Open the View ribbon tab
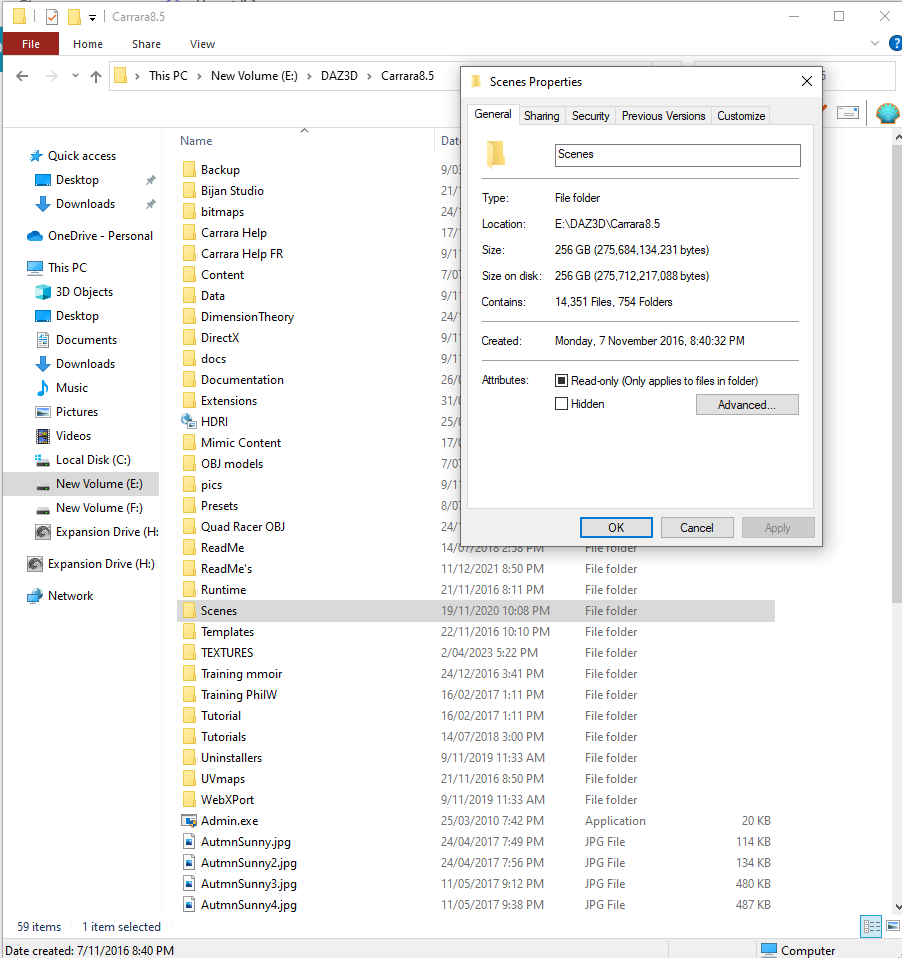902x958 pixels. pyautogui.click(x=202, y=44)
